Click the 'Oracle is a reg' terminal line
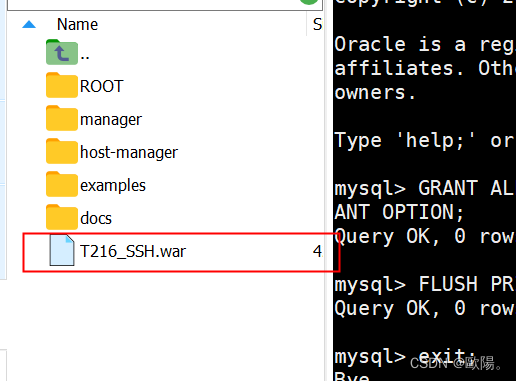Image resolution: width=516 pixels, height=381 pixels. click(x=425, y=44)
